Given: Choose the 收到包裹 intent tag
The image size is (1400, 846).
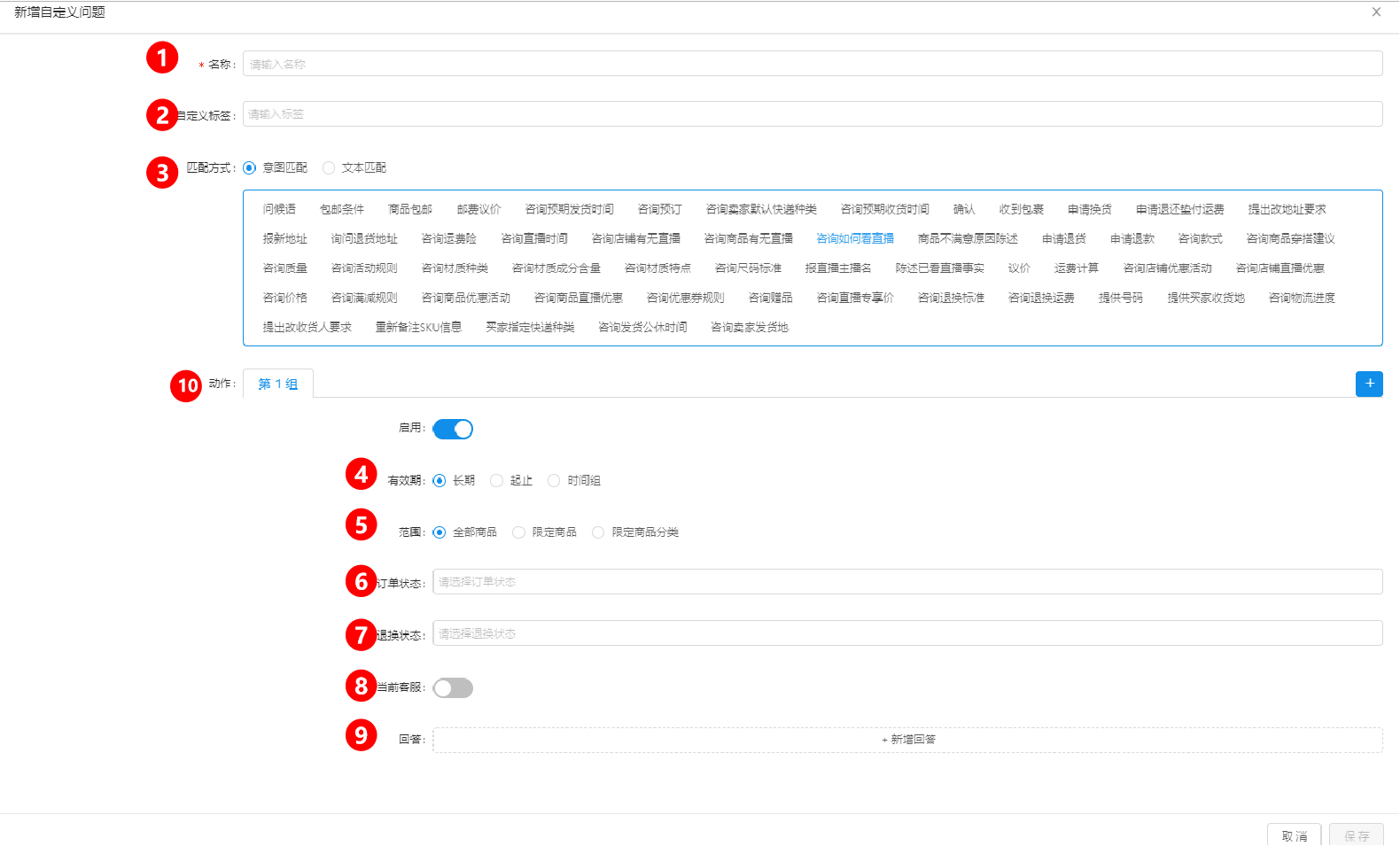Looking at the screenshot, I should click(x=1022, y=209).
